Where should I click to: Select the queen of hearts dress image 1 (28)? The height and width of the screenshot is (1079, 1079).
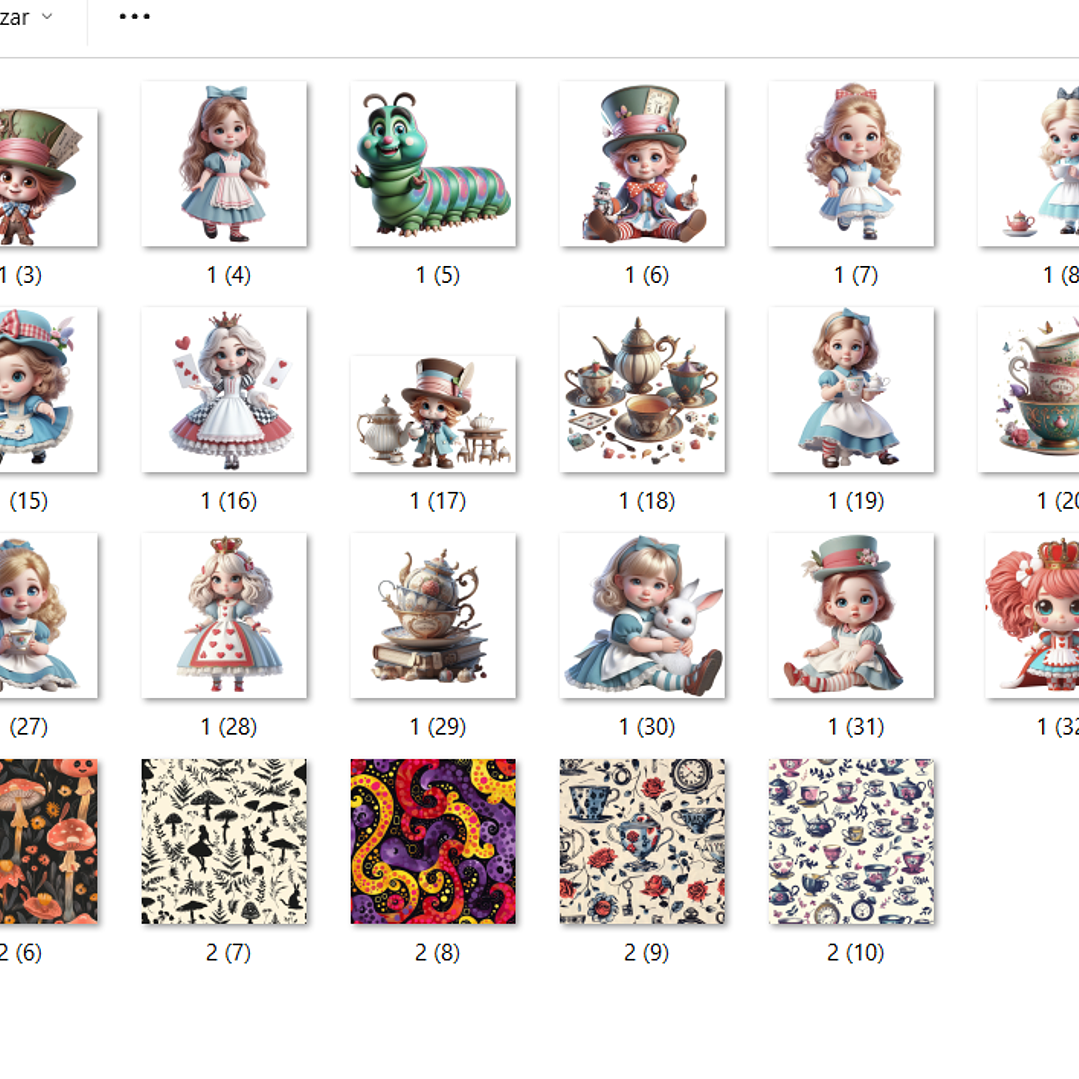click(x=224, y=616)
